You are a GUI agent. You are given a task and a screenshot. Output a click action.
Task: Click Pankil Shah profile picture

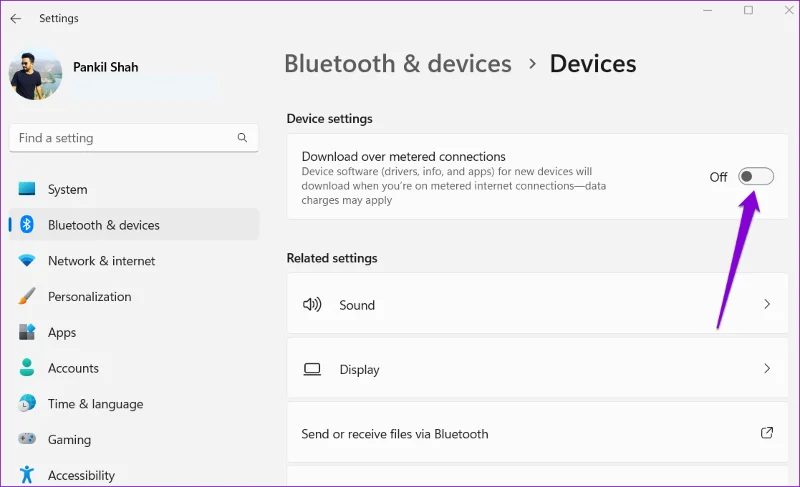click(35, 73)
